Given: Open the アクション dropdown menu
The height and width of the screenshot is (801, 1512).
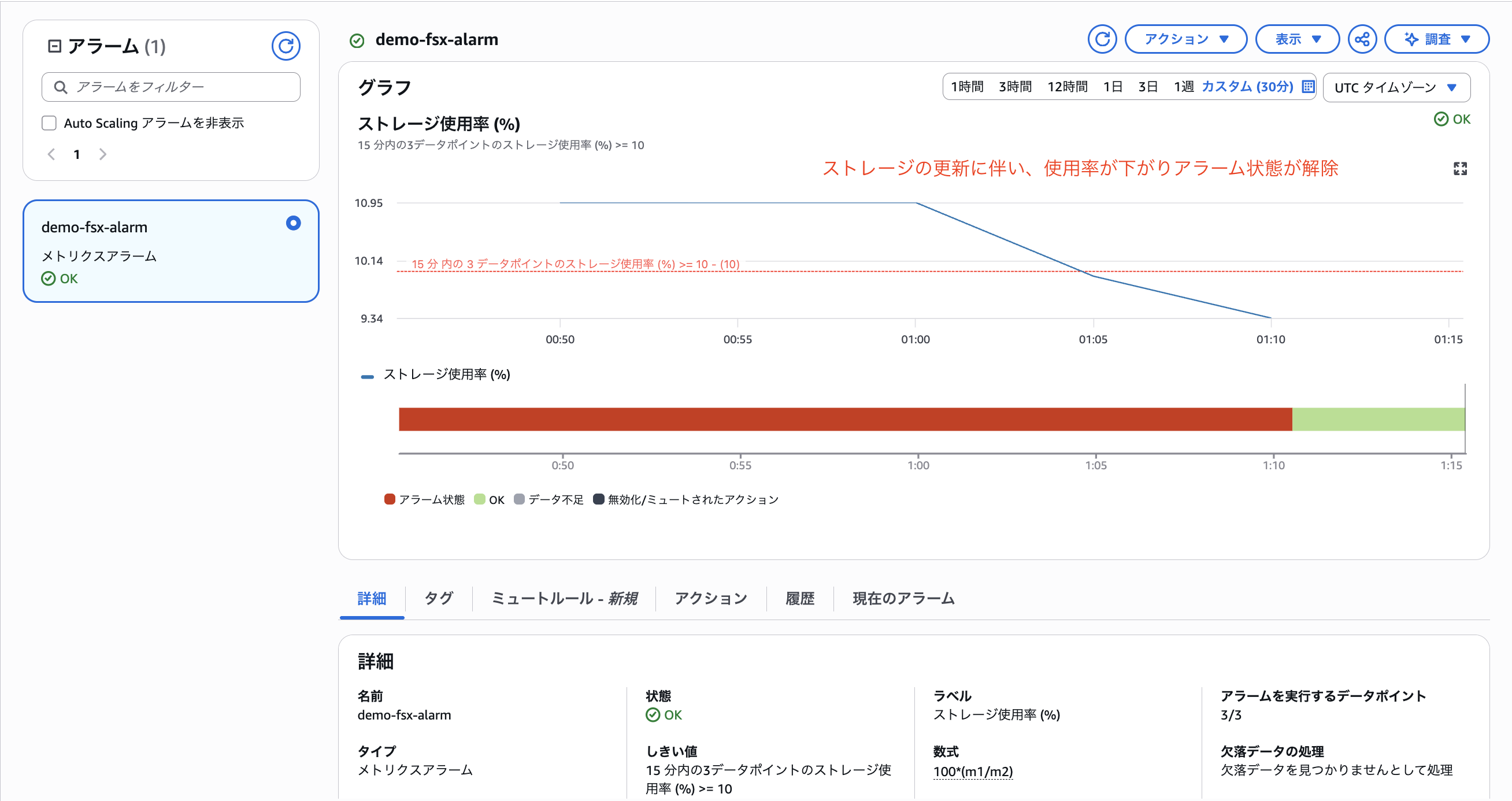Looking at the screenshot, I should (x=1185, y=39).
